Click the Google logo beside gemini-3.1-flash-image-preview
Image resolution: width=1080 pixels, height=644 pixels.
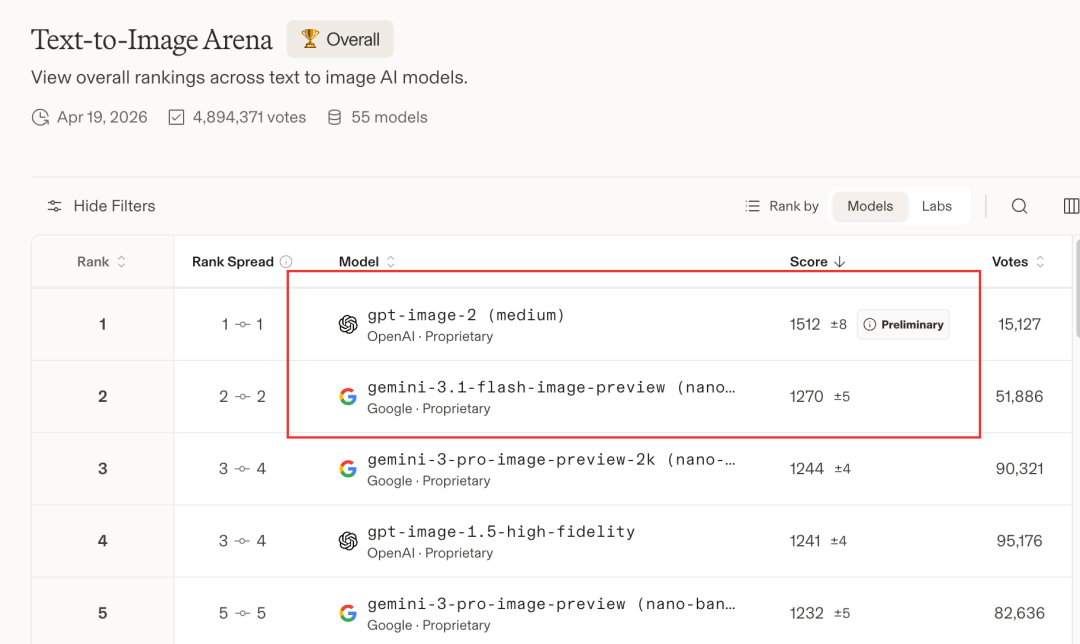coord(348,397)
